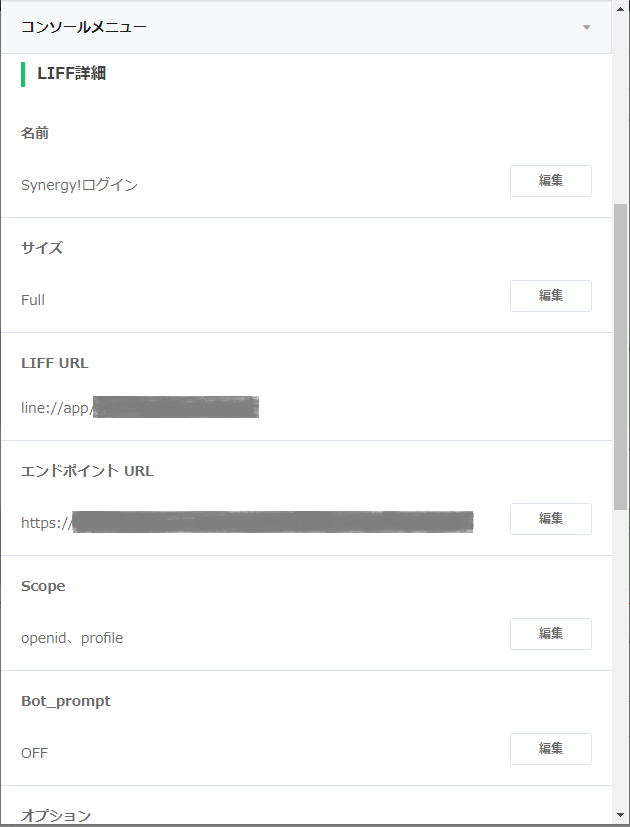Viewport: 630px width, 827px height.
Task: Expand the コンソールメニュー dropdown arrow
Action: [586, 27]
